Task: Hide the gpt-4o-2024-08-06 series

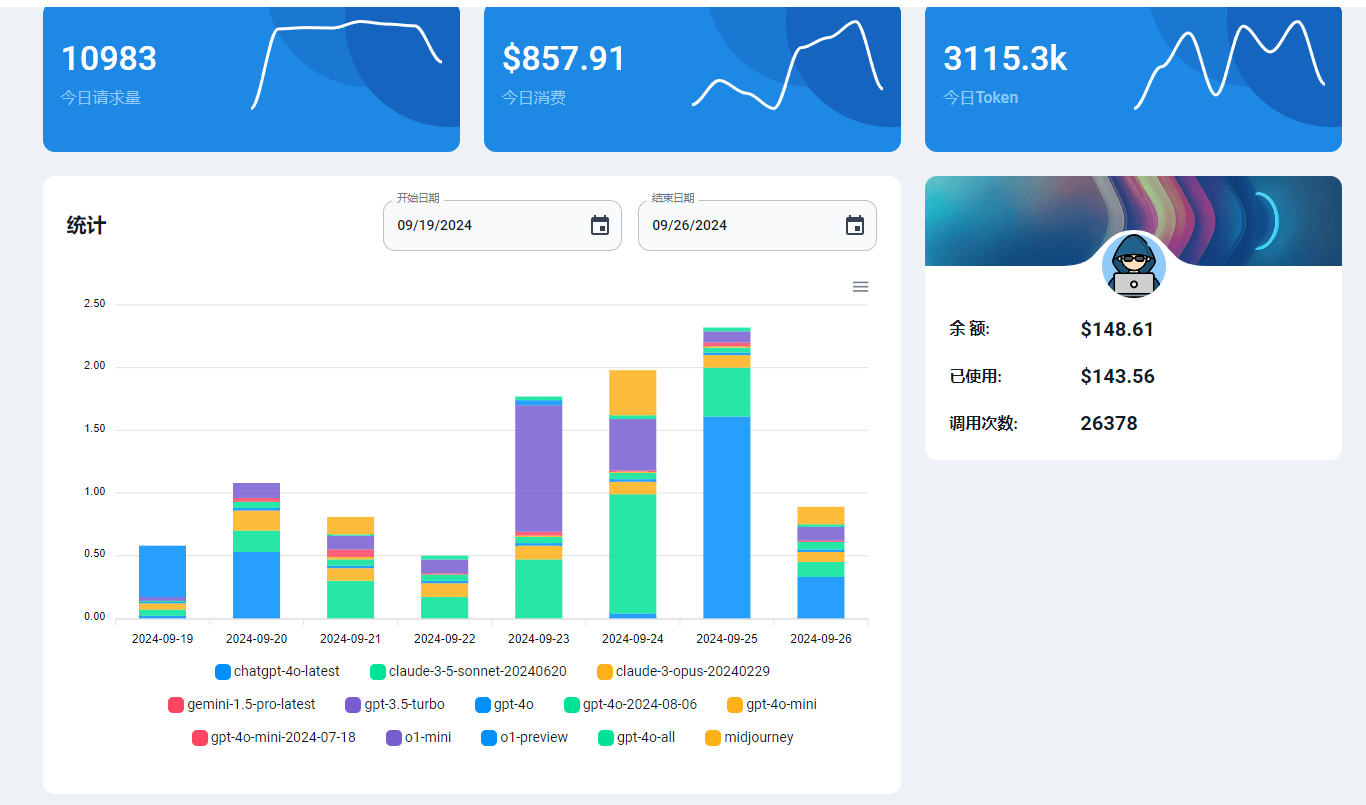Action: pos(630,705)
